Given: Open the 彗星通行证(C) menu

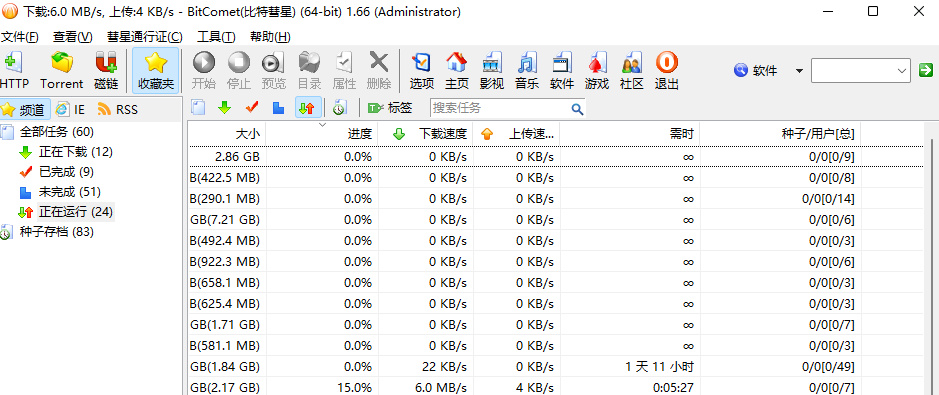Looking at the screenshot, I should click(x=144, y=37).
